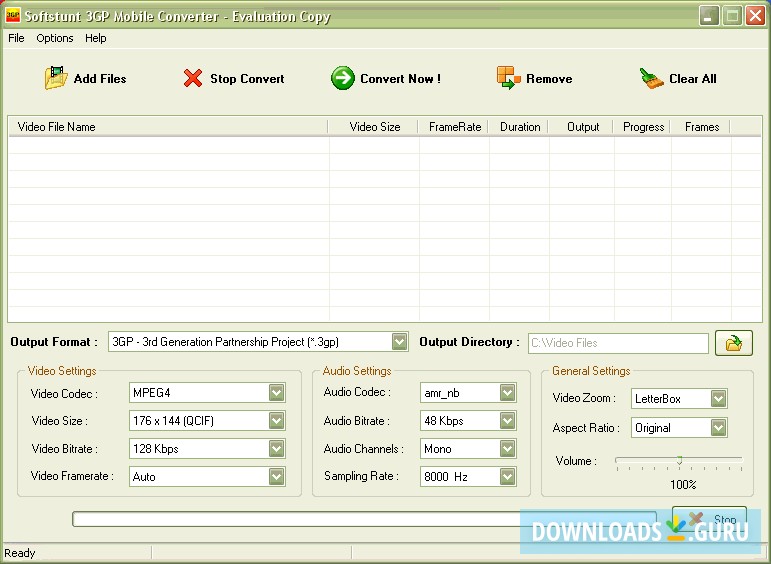Click the Output Format label
This screenshot has height=564, width=771.
(x=54, y=342)
